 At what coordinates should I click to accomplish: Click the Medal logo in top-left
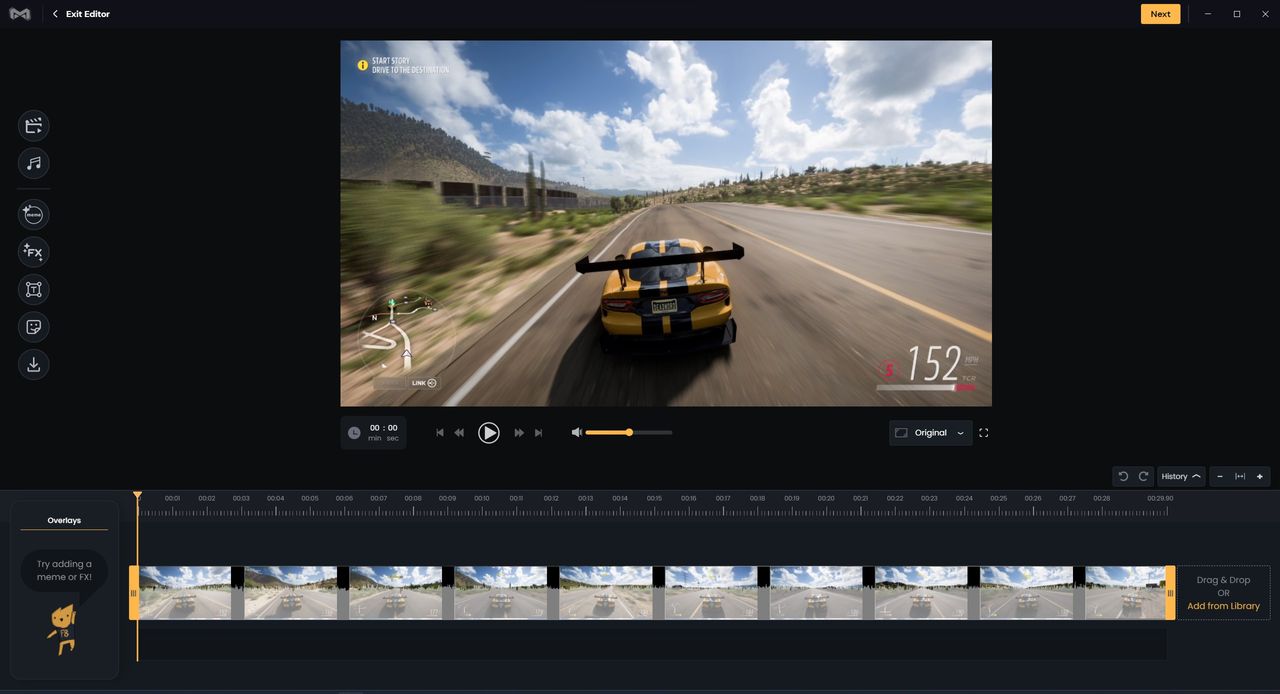[x=20, y=14]
